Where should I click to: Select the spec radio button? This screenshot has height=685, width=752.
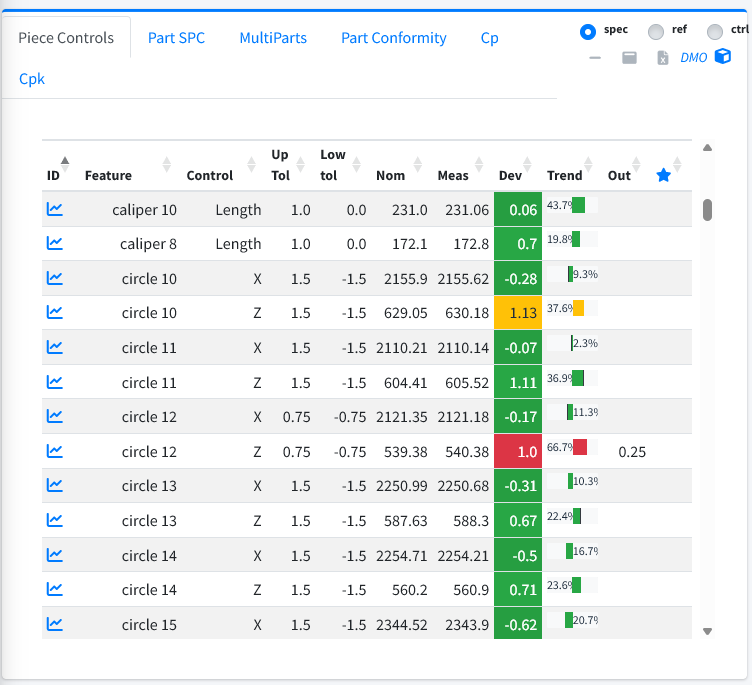588,32
